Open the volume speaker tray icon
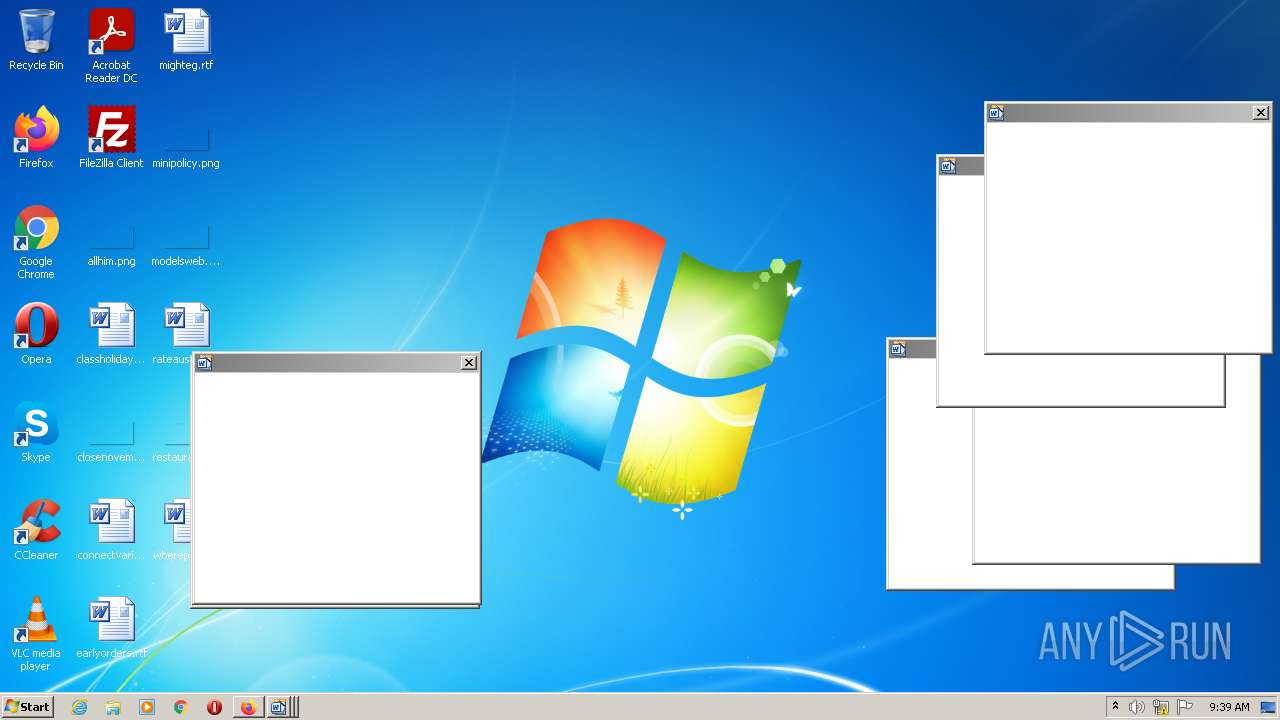 (x=1137, y=707)
